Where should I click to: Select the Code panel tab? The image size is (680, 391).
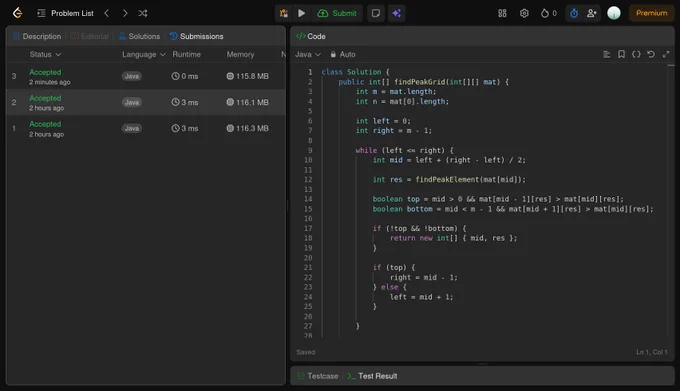(311, 36)
